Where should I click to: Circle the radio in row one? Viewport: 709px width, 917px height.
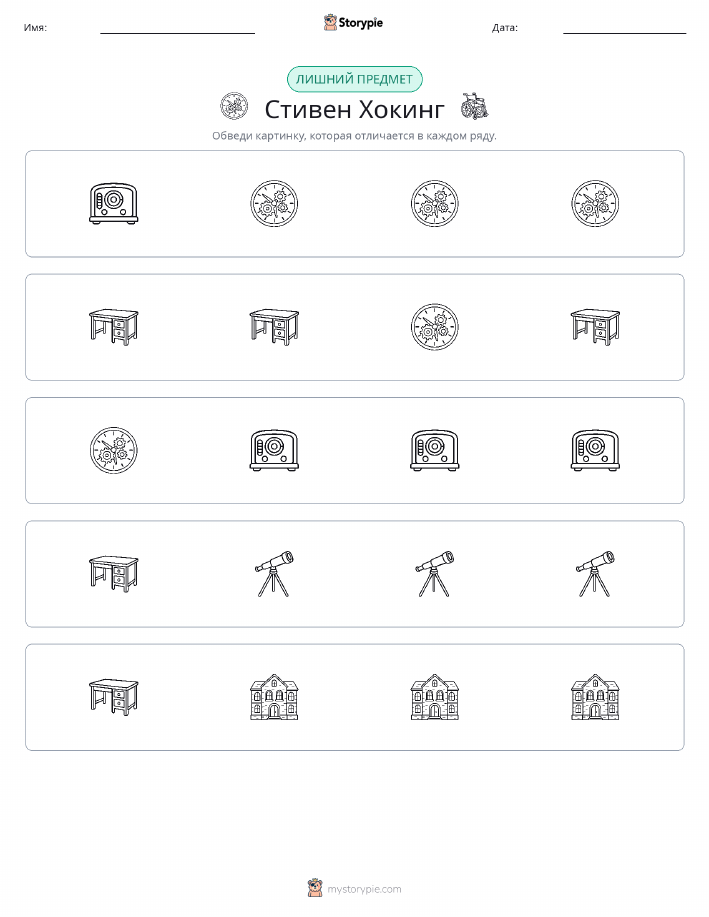coord(113,204)
